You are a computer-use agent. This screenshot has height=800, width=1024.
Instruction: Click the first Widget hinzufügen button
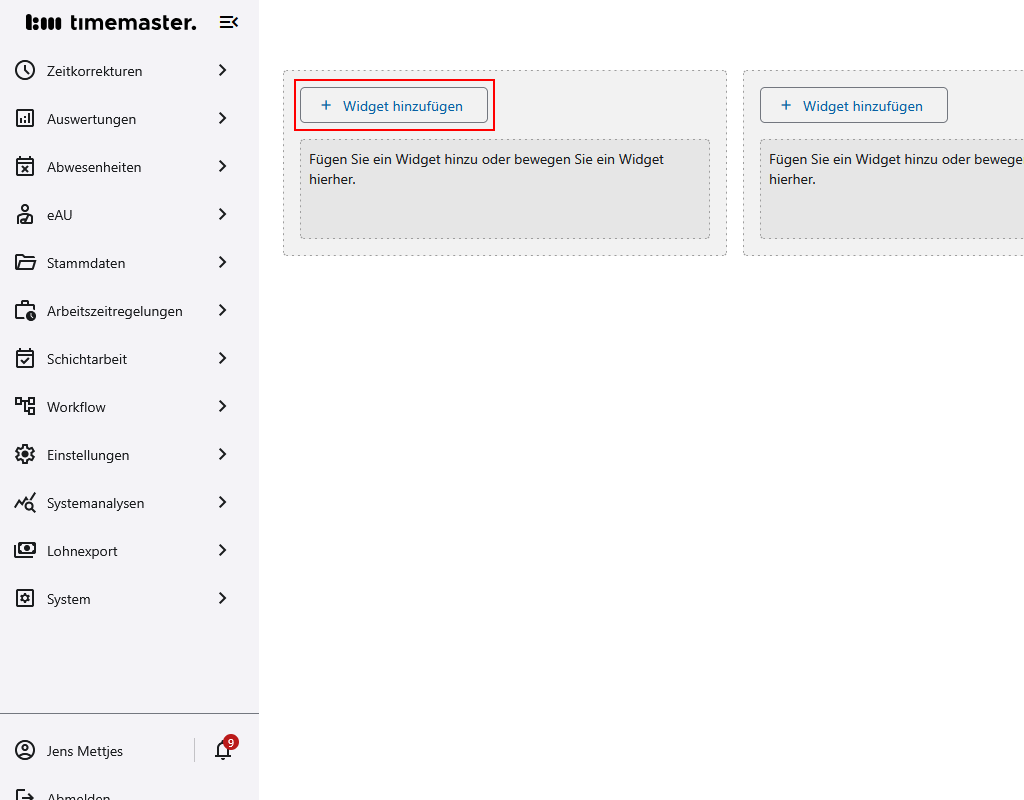coord(394,105)
